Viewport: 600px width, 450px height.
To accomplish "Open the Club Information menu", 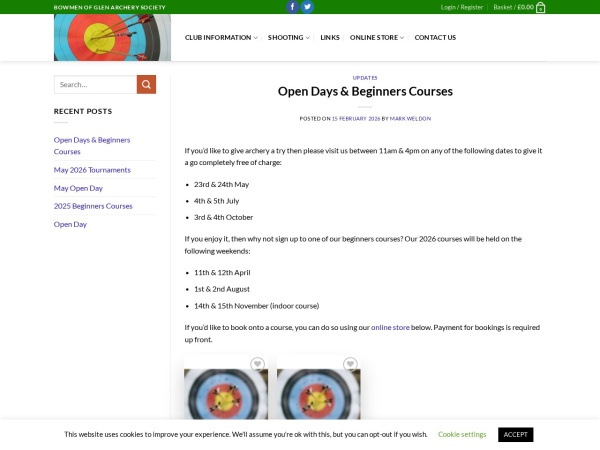I will pos(218,38).
